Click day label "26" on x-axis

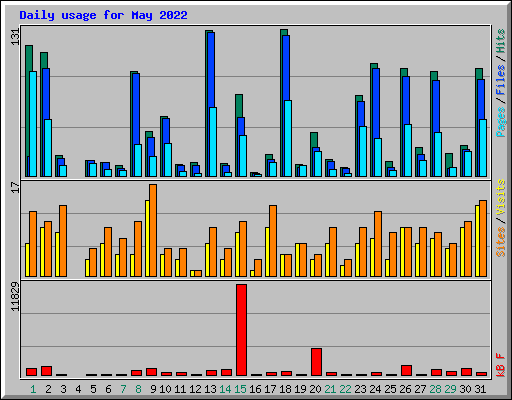405,389
